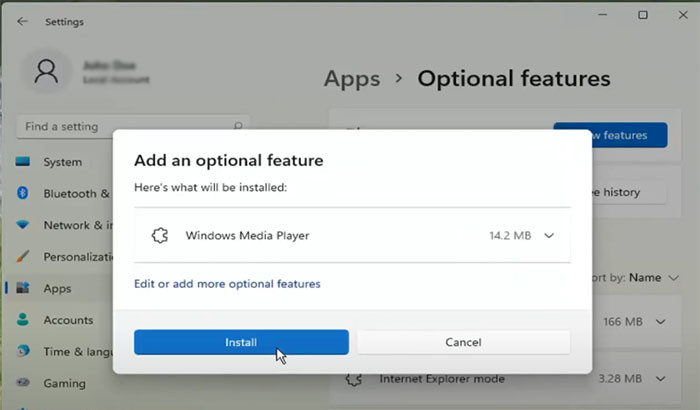This screenshot has height=410, width=700.
Task: Click the Install button
Action: [241, 342]
